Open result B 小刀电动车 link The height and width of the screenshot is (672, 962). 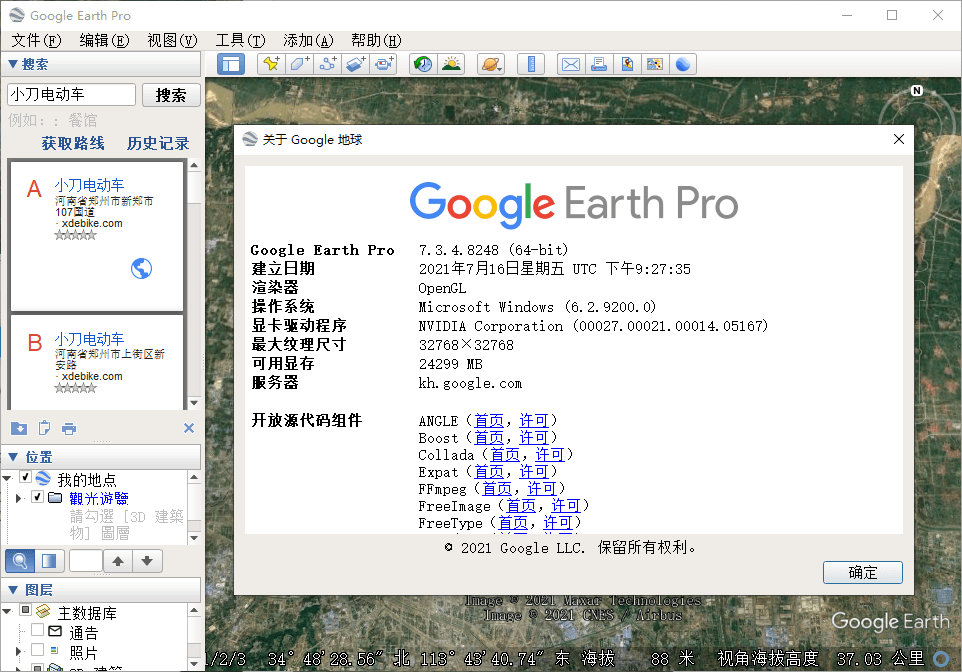click(x=89, y=339)
